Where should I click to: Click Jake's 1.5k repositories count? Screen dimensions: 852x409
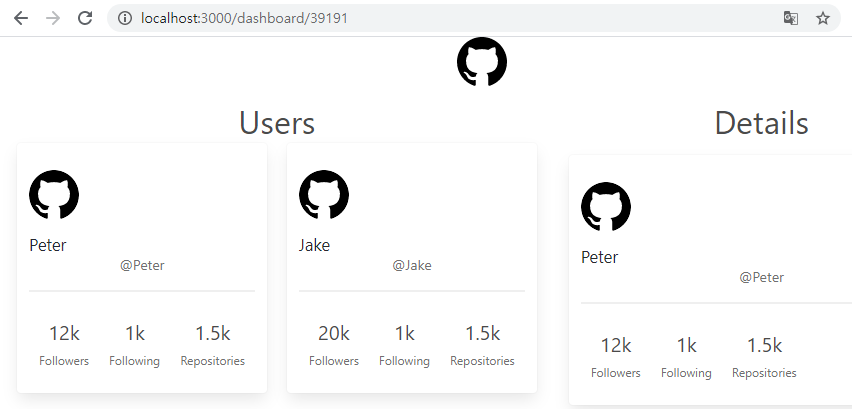coord(483,334)
